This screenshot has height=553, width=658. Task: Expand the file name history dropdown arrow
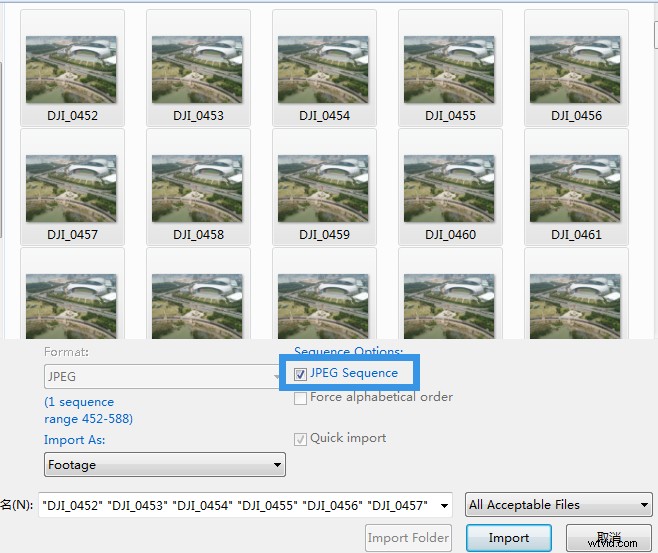[444, 505]
